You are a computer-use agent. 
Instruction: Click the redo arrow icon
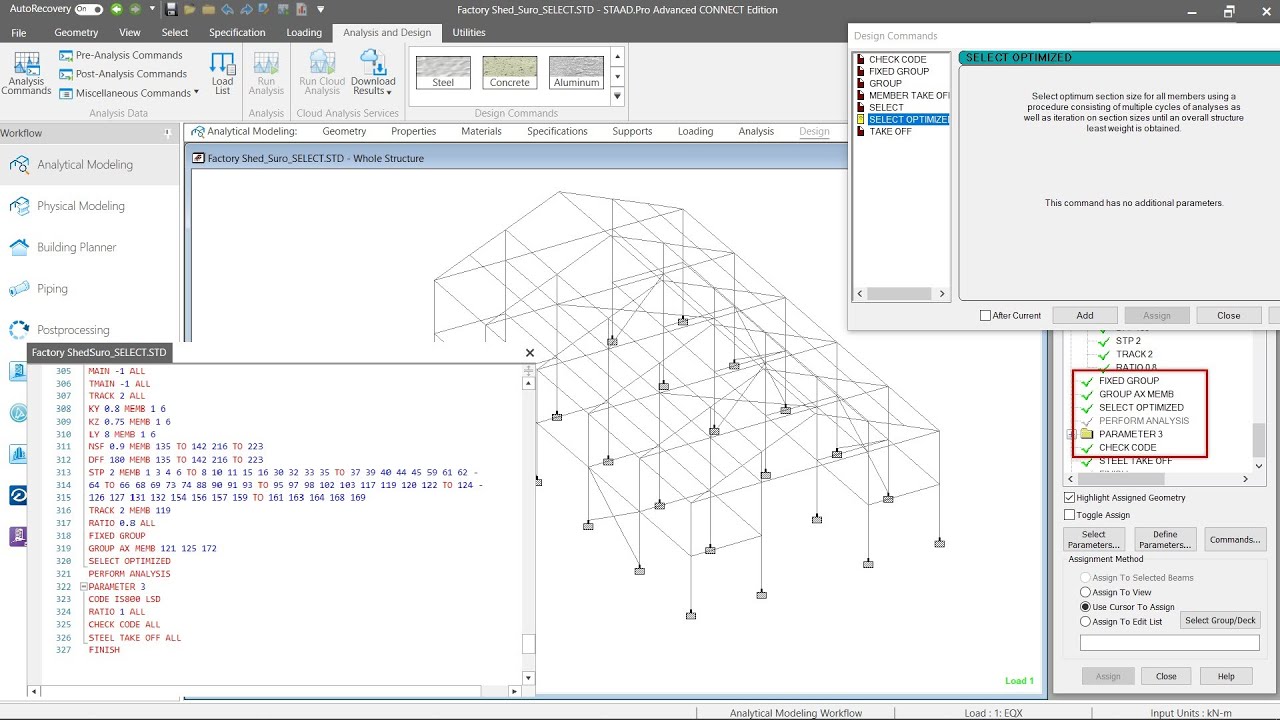(245, 10)
